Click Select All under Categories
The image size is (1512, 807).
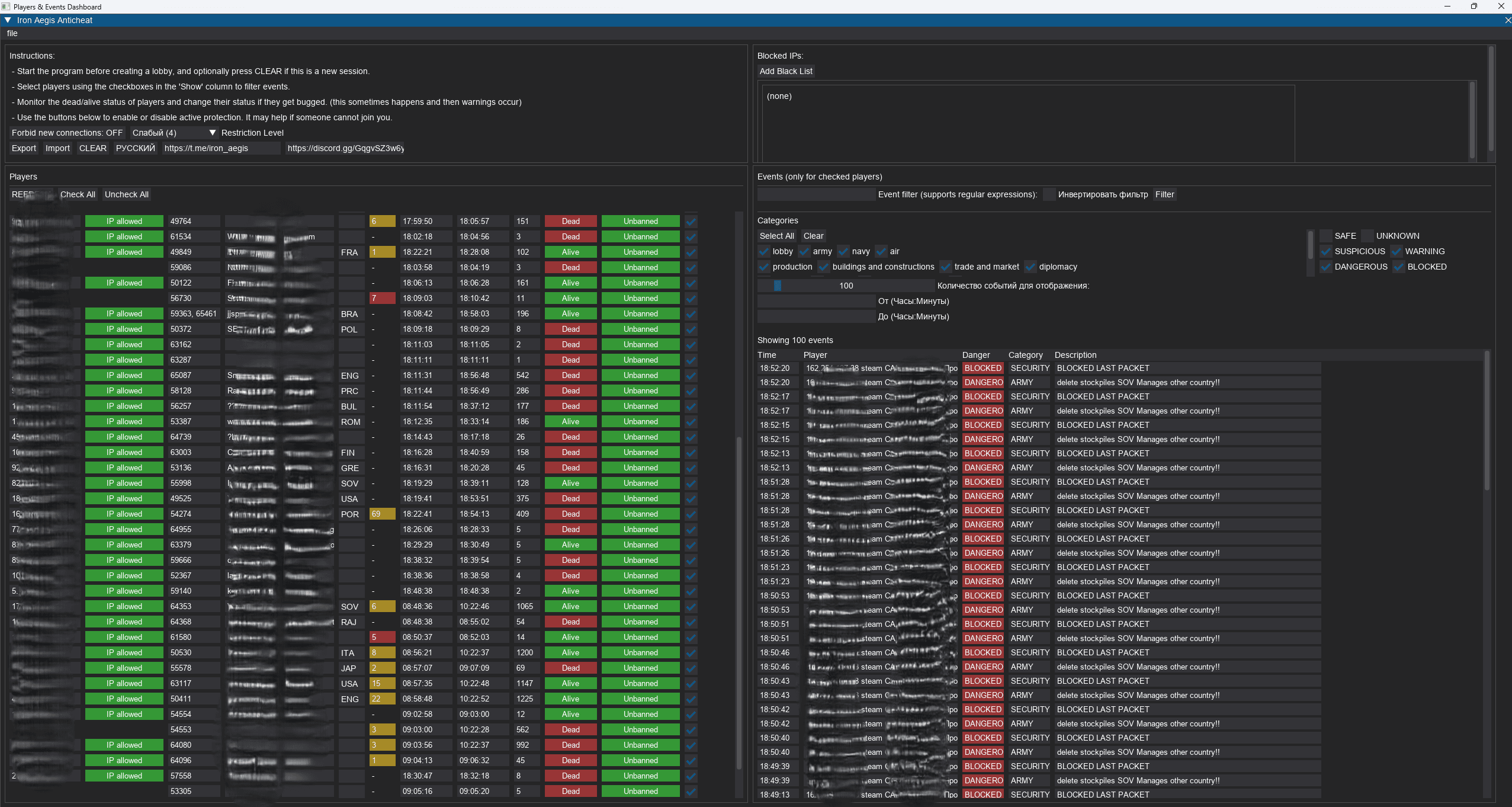(x=776, y=236)
